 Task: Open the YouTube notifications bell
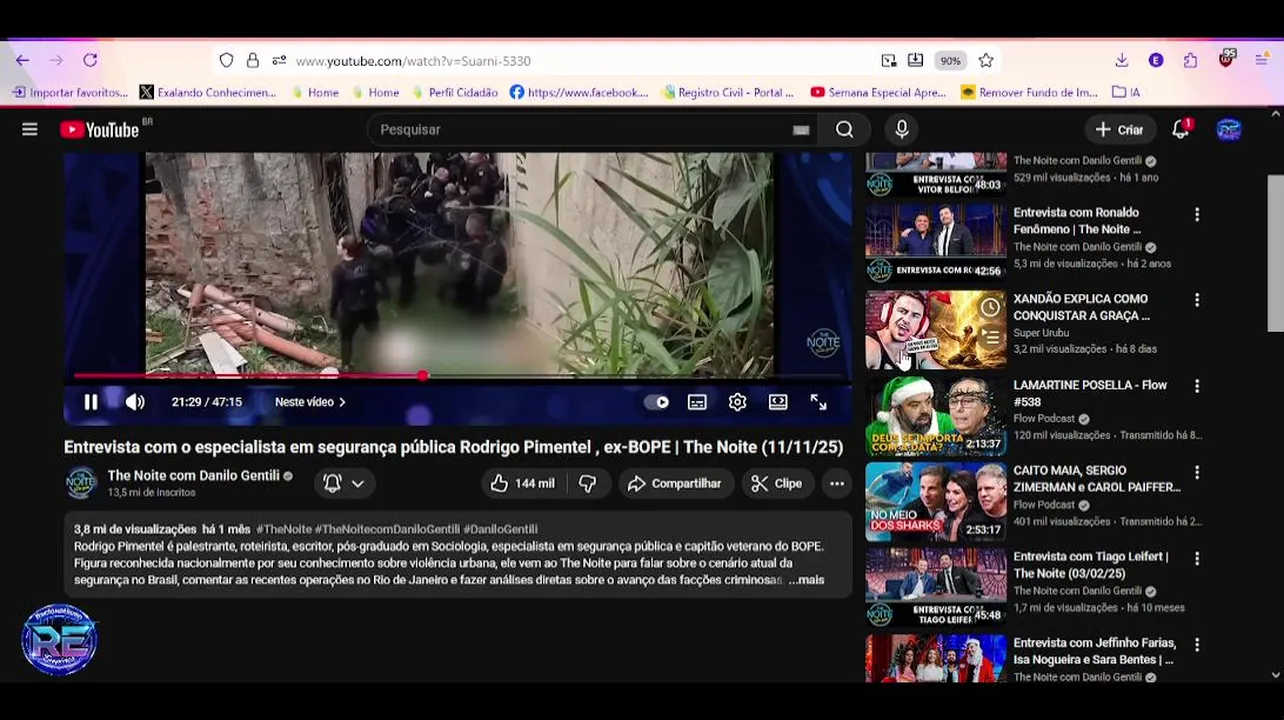click(1181, 129)
